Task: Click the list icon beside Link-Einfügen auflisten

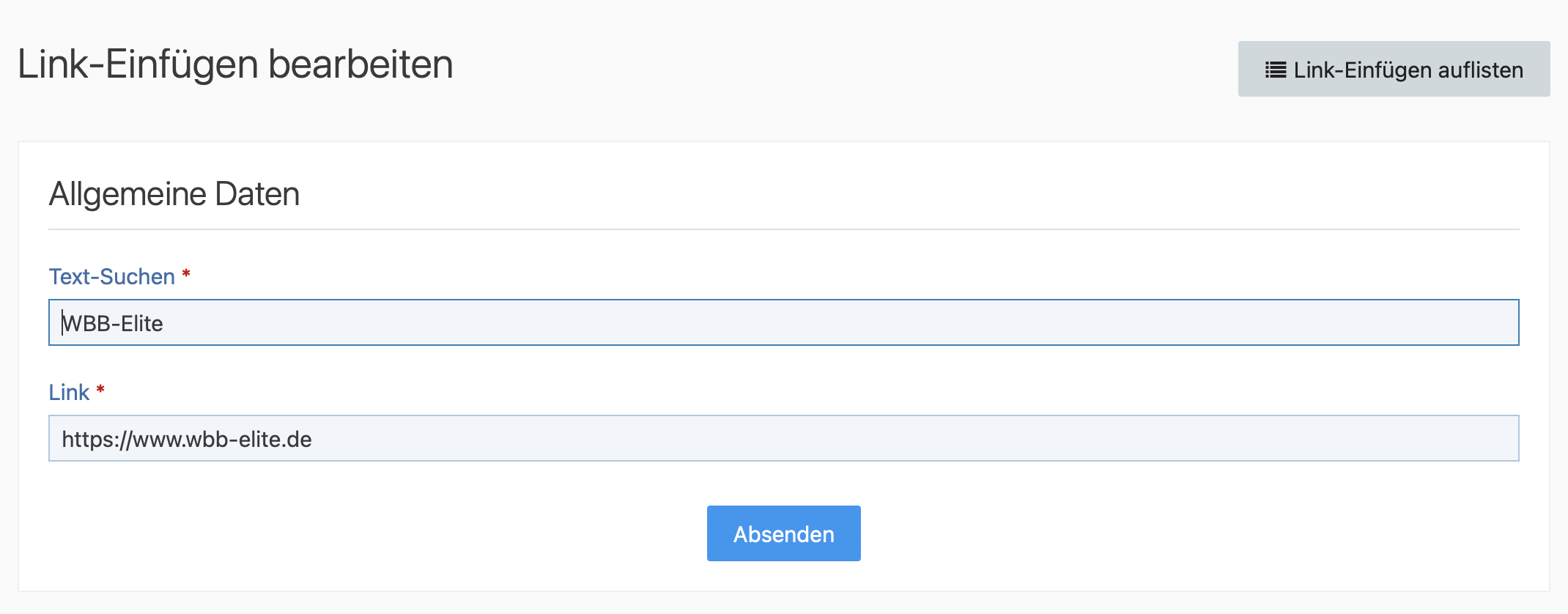Action: [x=1276, y=70]
